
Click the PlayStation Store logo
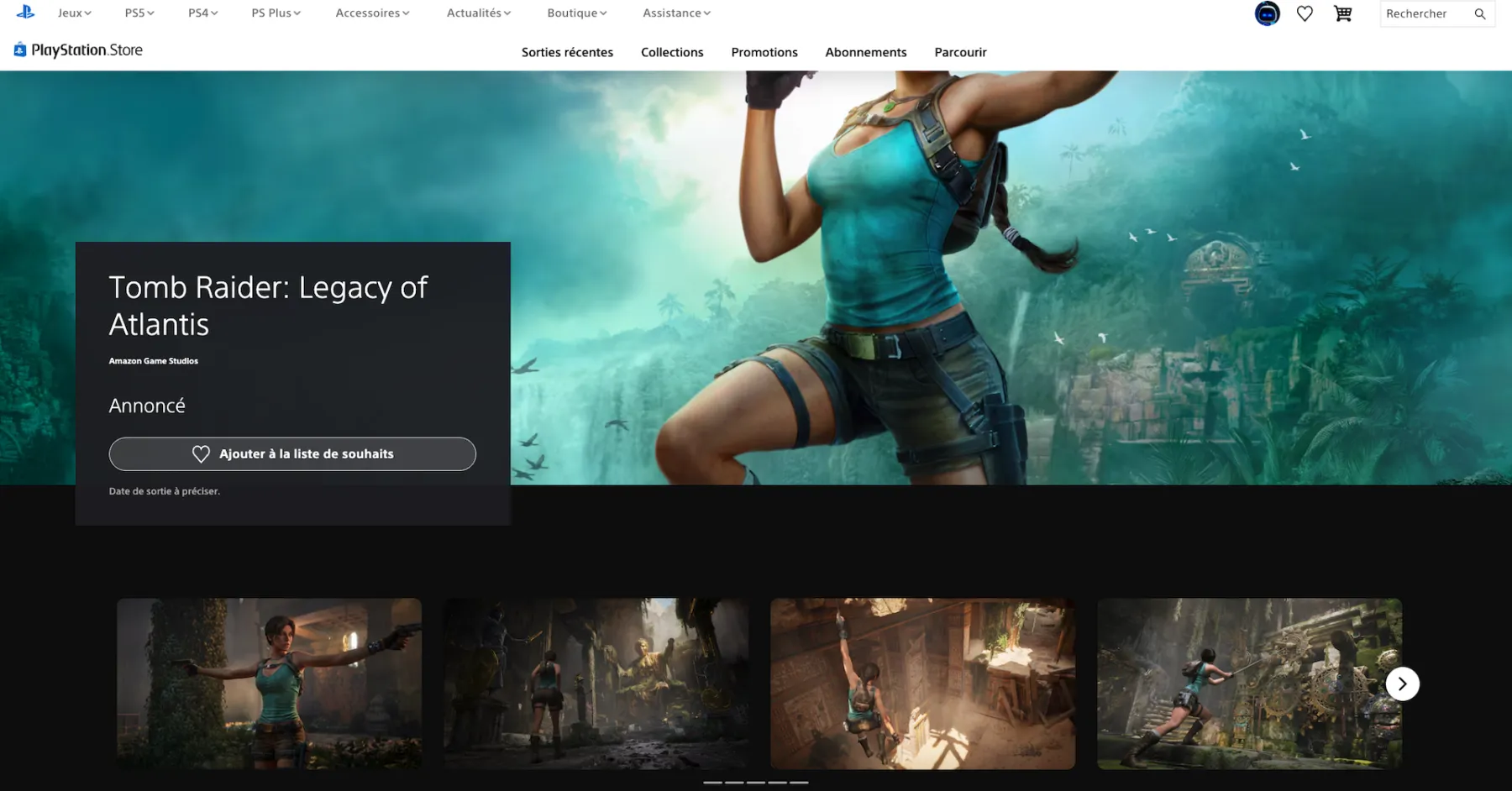78,50
